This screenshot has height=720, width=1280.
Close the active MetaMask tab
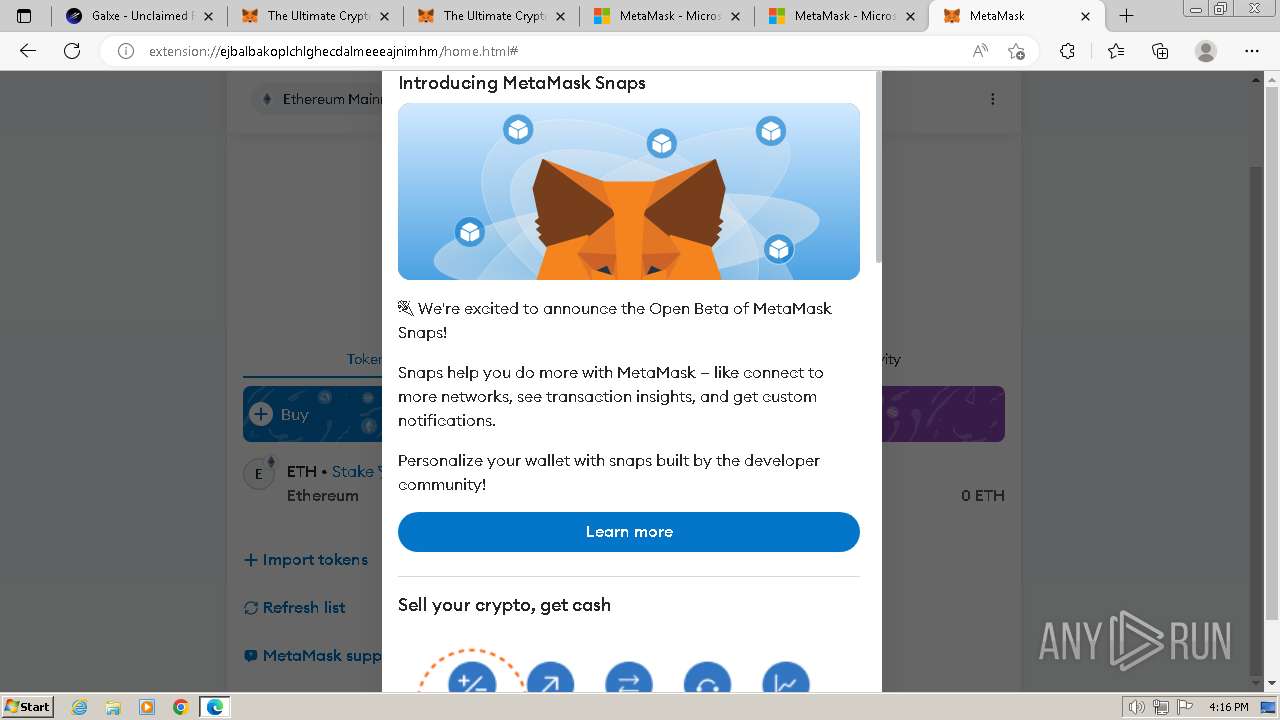[1086, 16]
